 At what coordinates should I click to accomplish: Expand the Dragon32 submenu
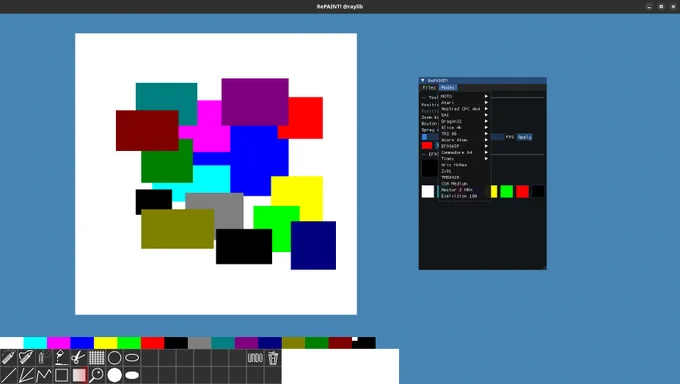(x=464, y=121)
